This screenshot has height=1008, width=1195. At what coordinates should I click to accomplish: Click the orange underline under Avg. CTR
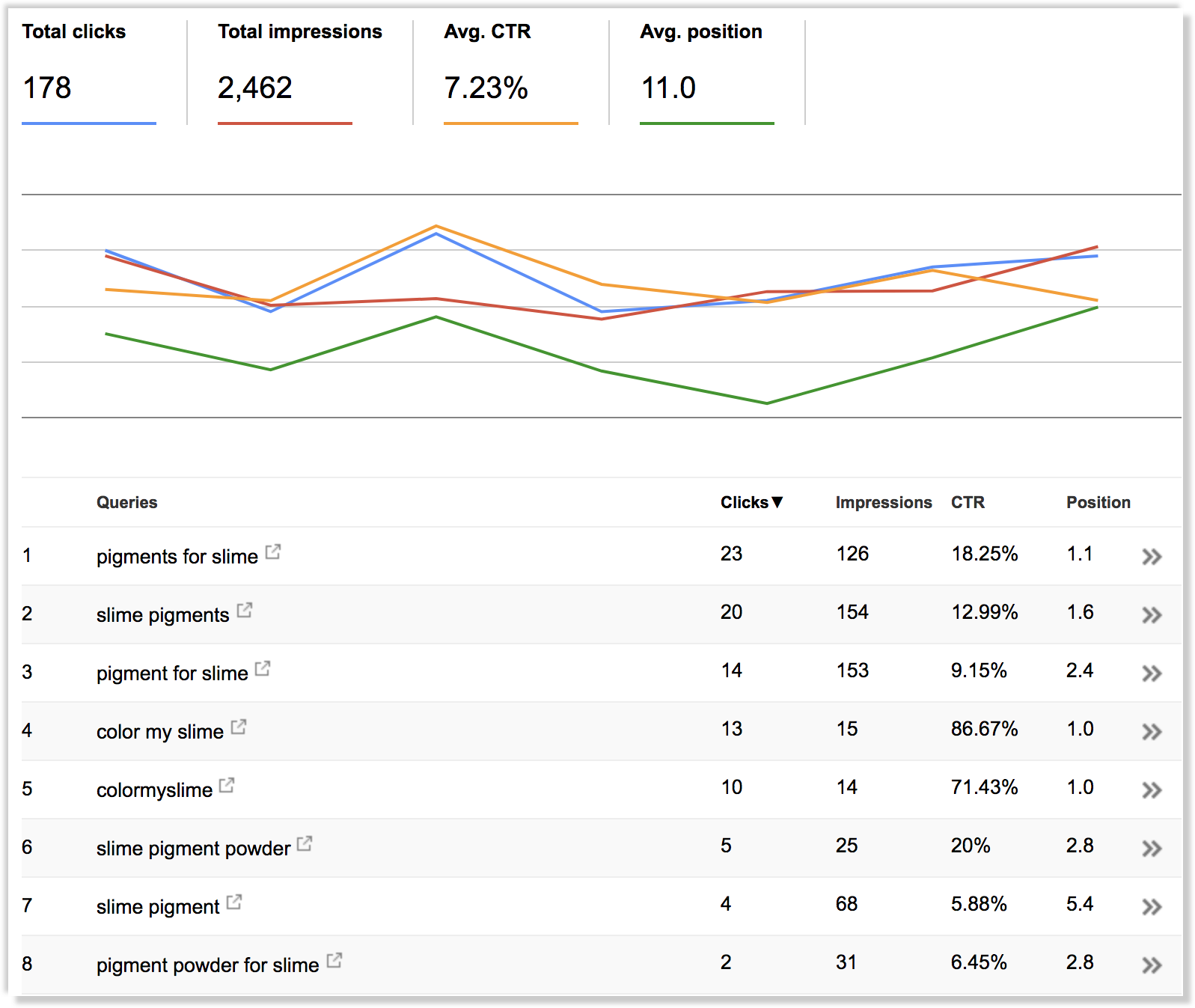pyautogui.click(x=511, y=123)
